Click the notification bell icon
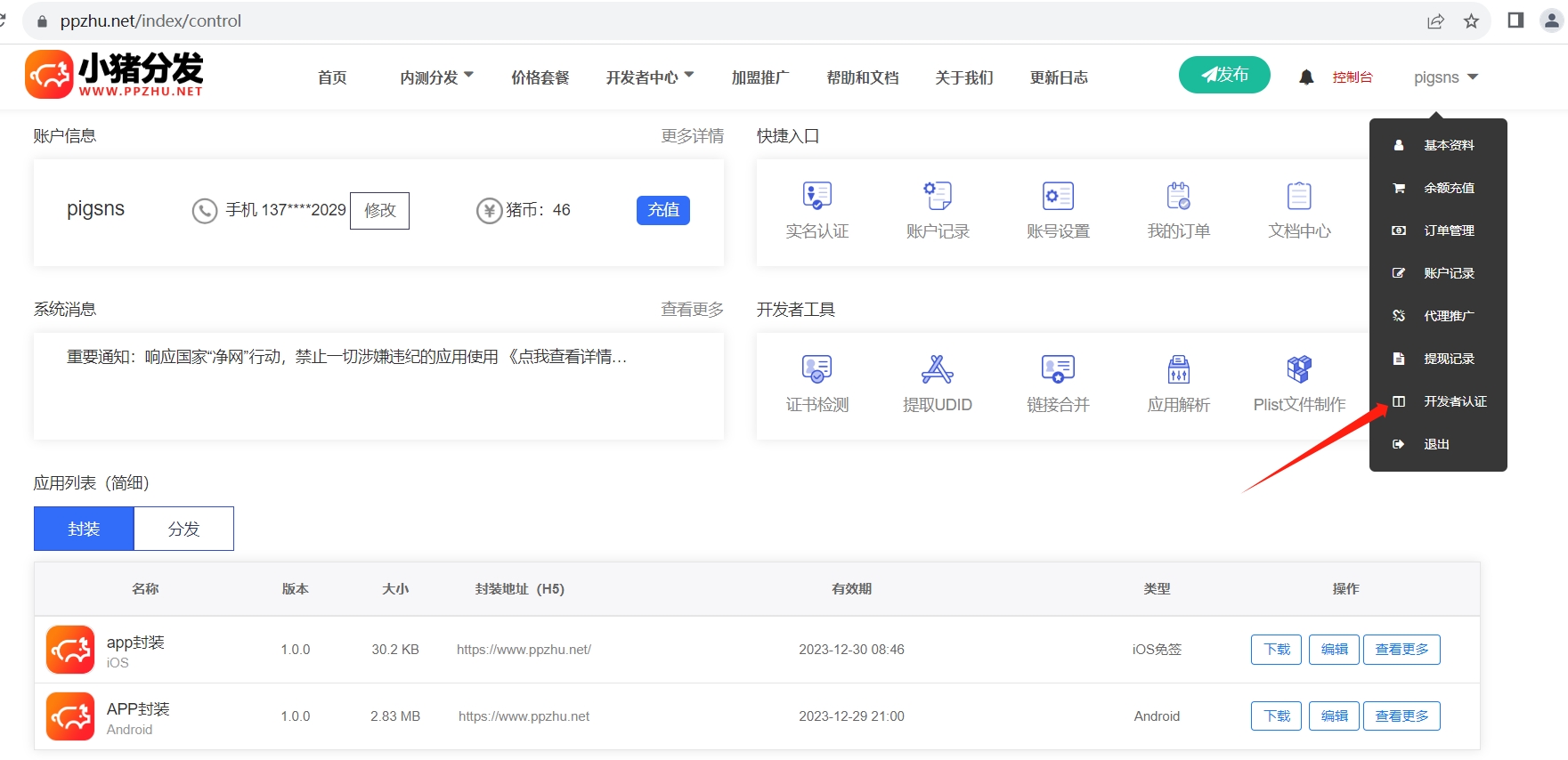Screen dimensions: 1568x760 [x=1305, y=77]
